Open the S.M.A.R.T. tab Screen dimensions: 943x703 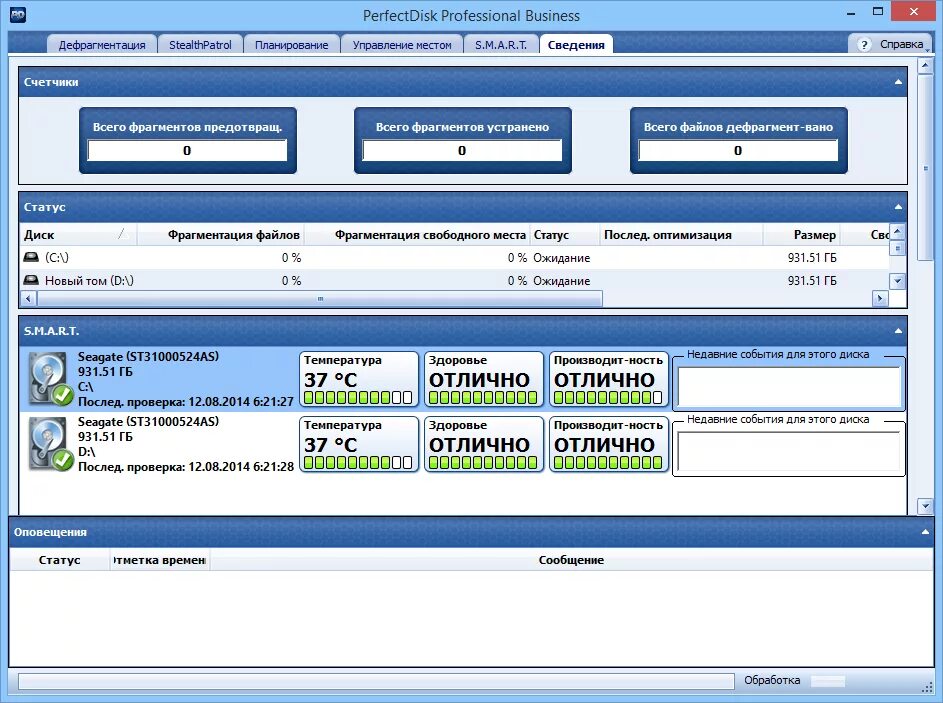coord(501,45)
